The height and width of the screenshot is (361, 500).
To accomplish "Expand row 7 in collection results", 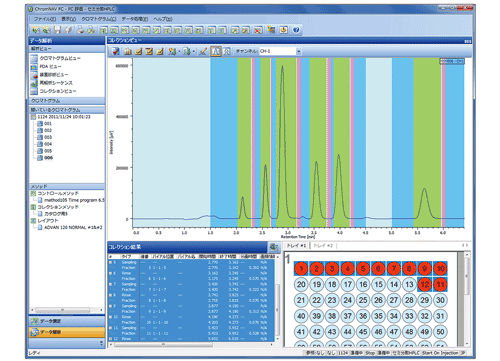I will [x=111, y=284].
